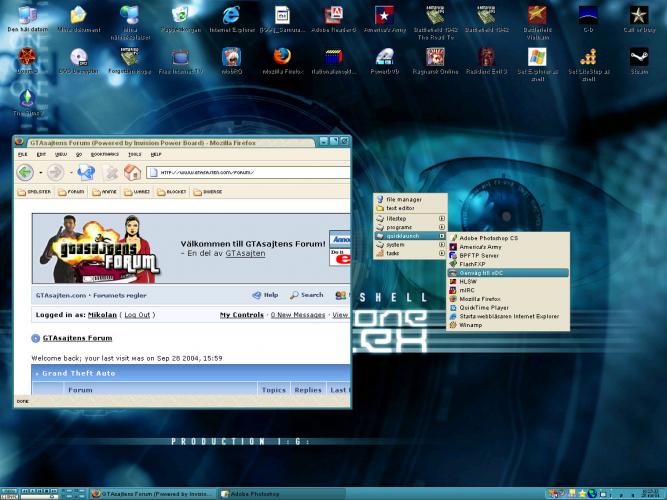Click the Log Out link
667x500 pixels.
(x=136, y=315)
